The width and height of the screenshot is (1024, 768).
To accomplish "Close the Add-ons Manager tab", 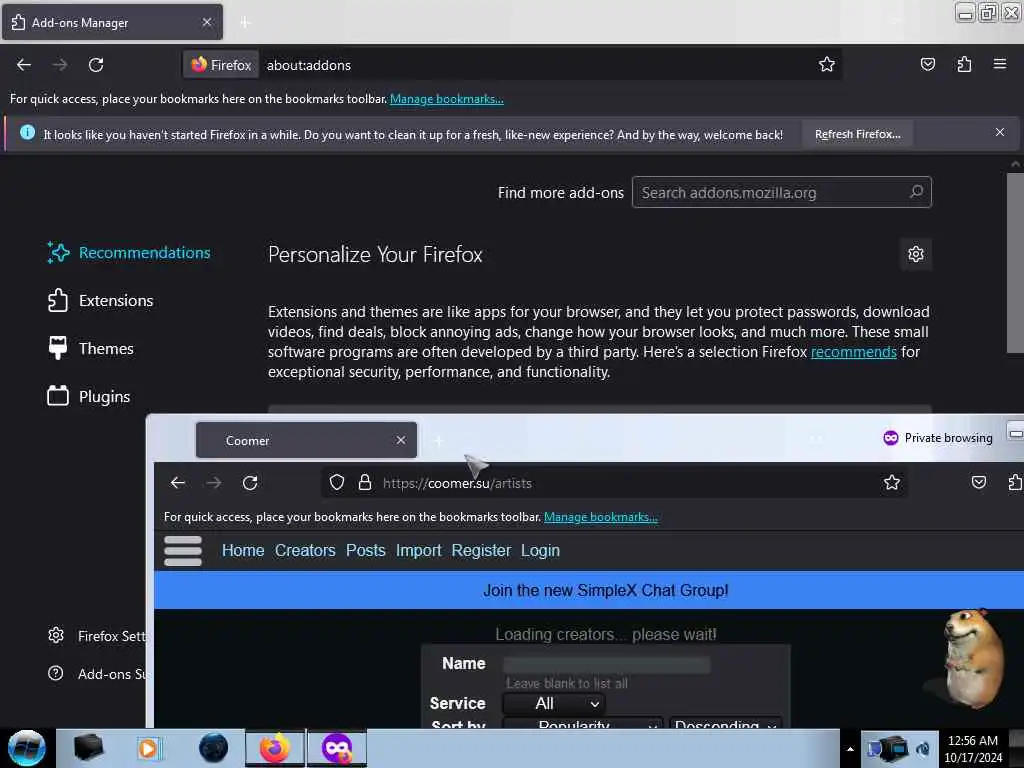I will [206, 22].
